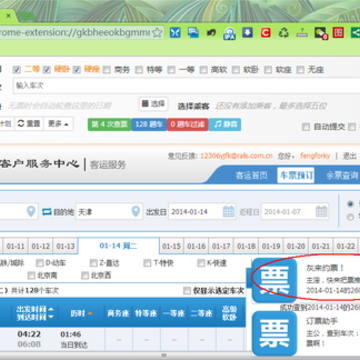The height and width of the screenshot is (360, 360).
Task: Open the 客运首页 nav tab
Action: tap(251, 176)
